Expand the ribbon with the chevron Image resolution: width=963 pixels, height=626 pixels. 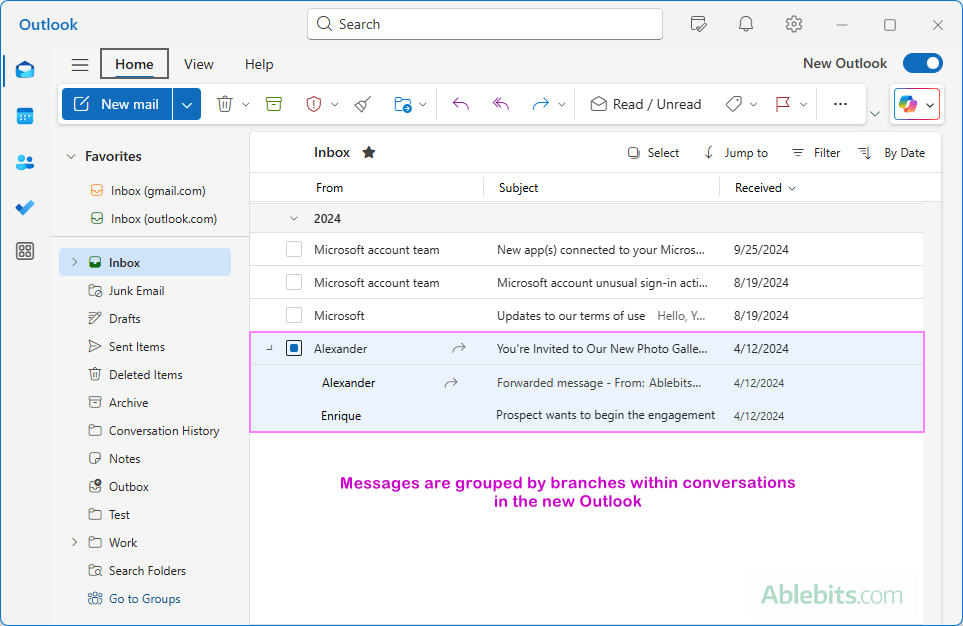[x=875, y=114]
